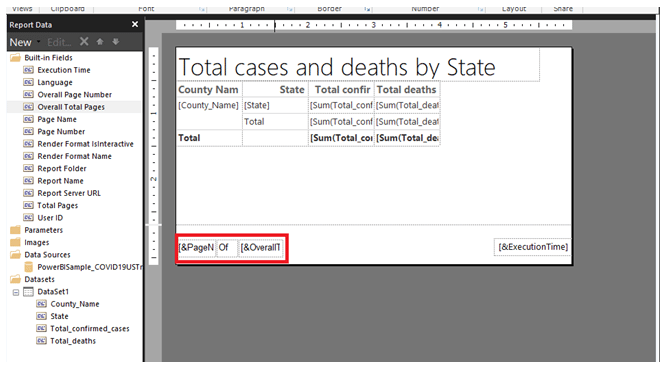Select the Total Pages field
Image resolution: width=668 pixels, height=369 pixels.
point(58,206)
